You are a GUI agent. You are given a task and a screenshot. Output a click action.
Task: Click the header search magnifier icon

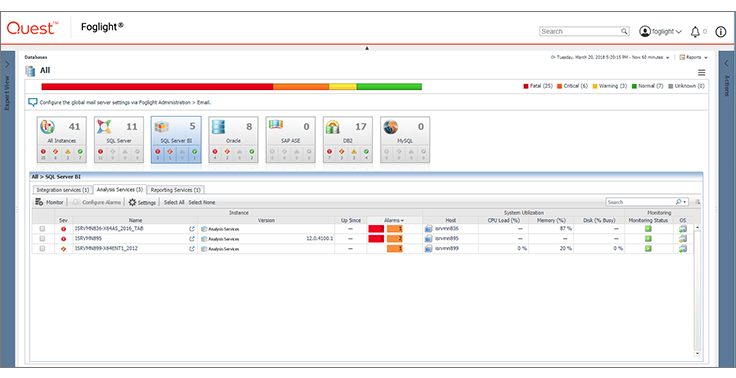pos(624,31)
